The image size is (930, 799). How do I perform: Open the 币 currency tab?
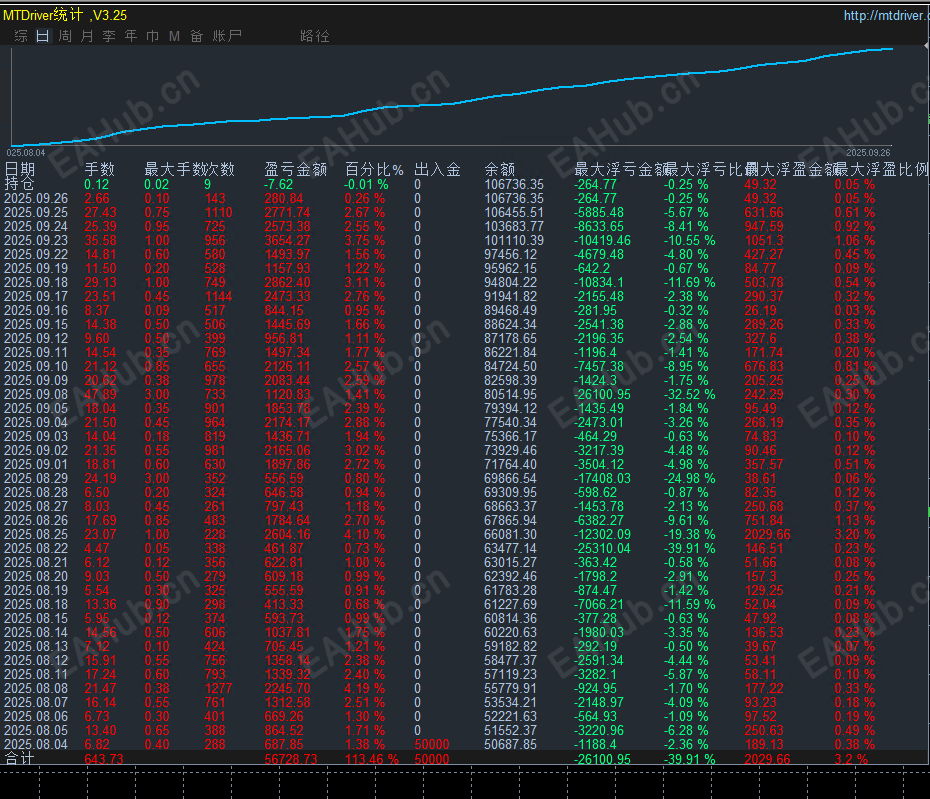152,36
